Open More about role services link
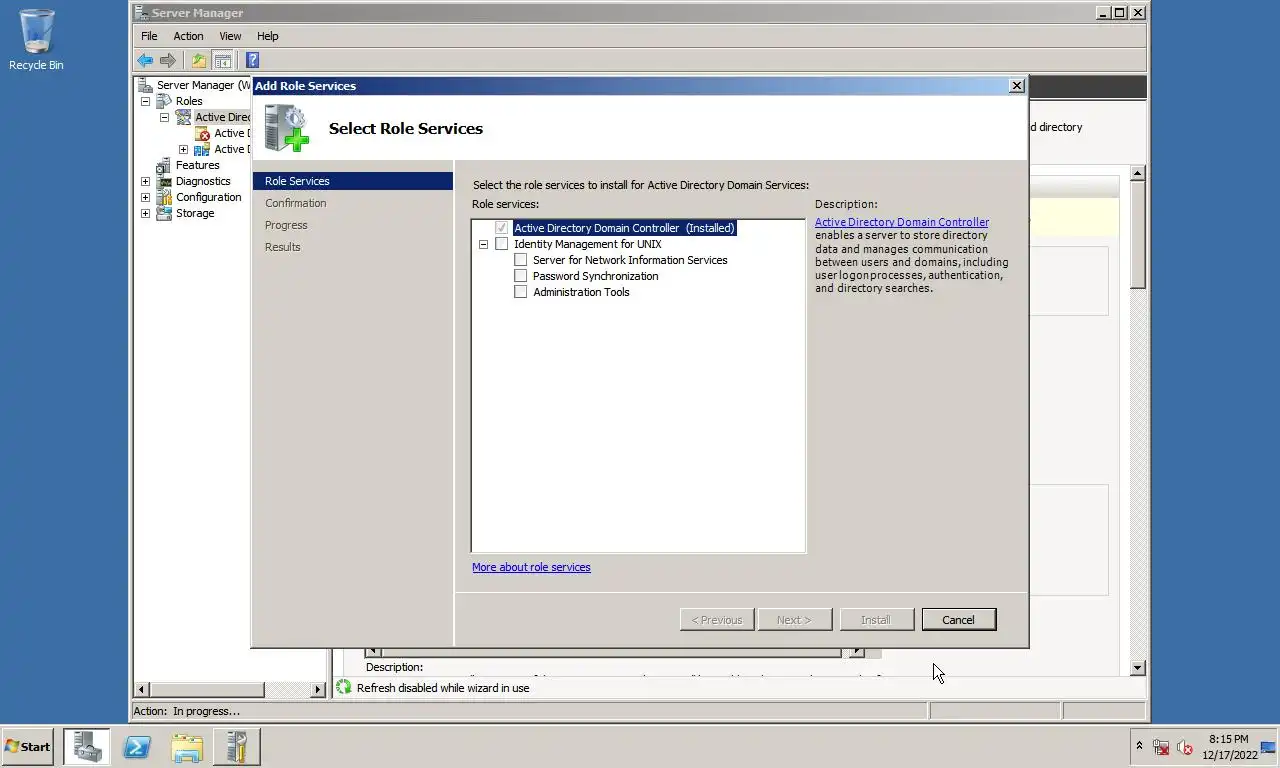 (531, 567)
